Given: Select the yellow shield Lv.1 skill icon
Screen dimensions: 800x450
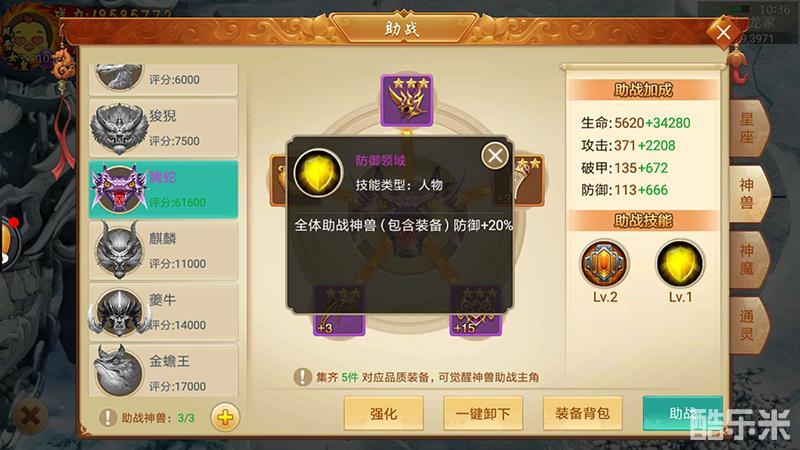Looking at the screenshot, I should [x=680, y=264].
